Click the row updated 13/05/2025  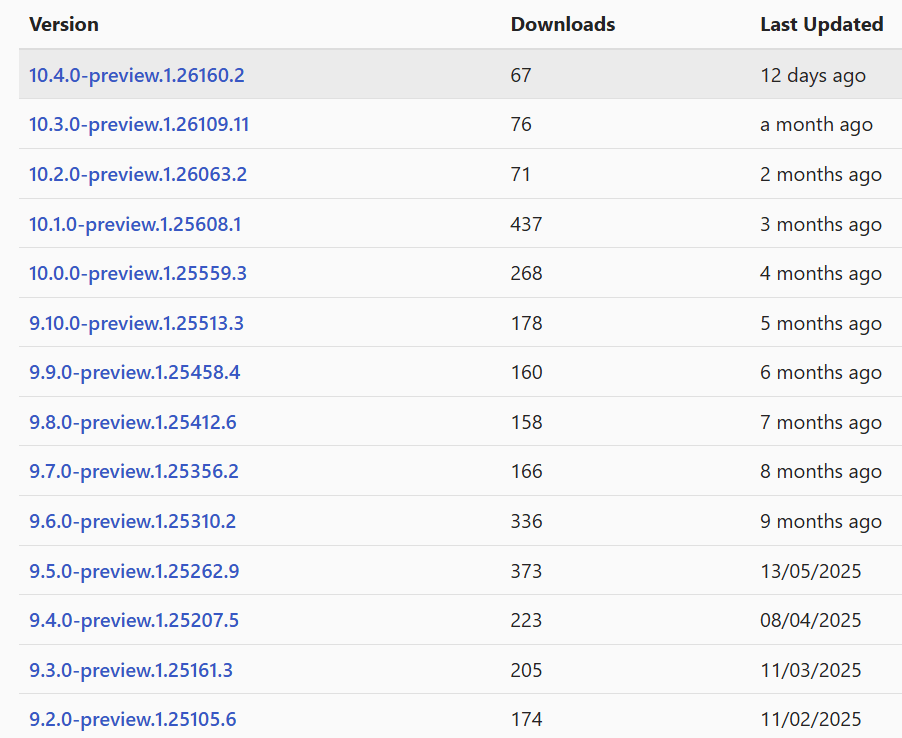(450, 570)
